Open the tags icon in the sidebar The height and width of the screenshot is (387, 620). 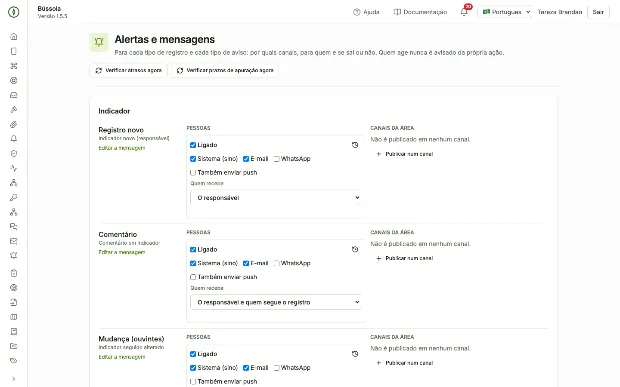click(x=13, y=361)
